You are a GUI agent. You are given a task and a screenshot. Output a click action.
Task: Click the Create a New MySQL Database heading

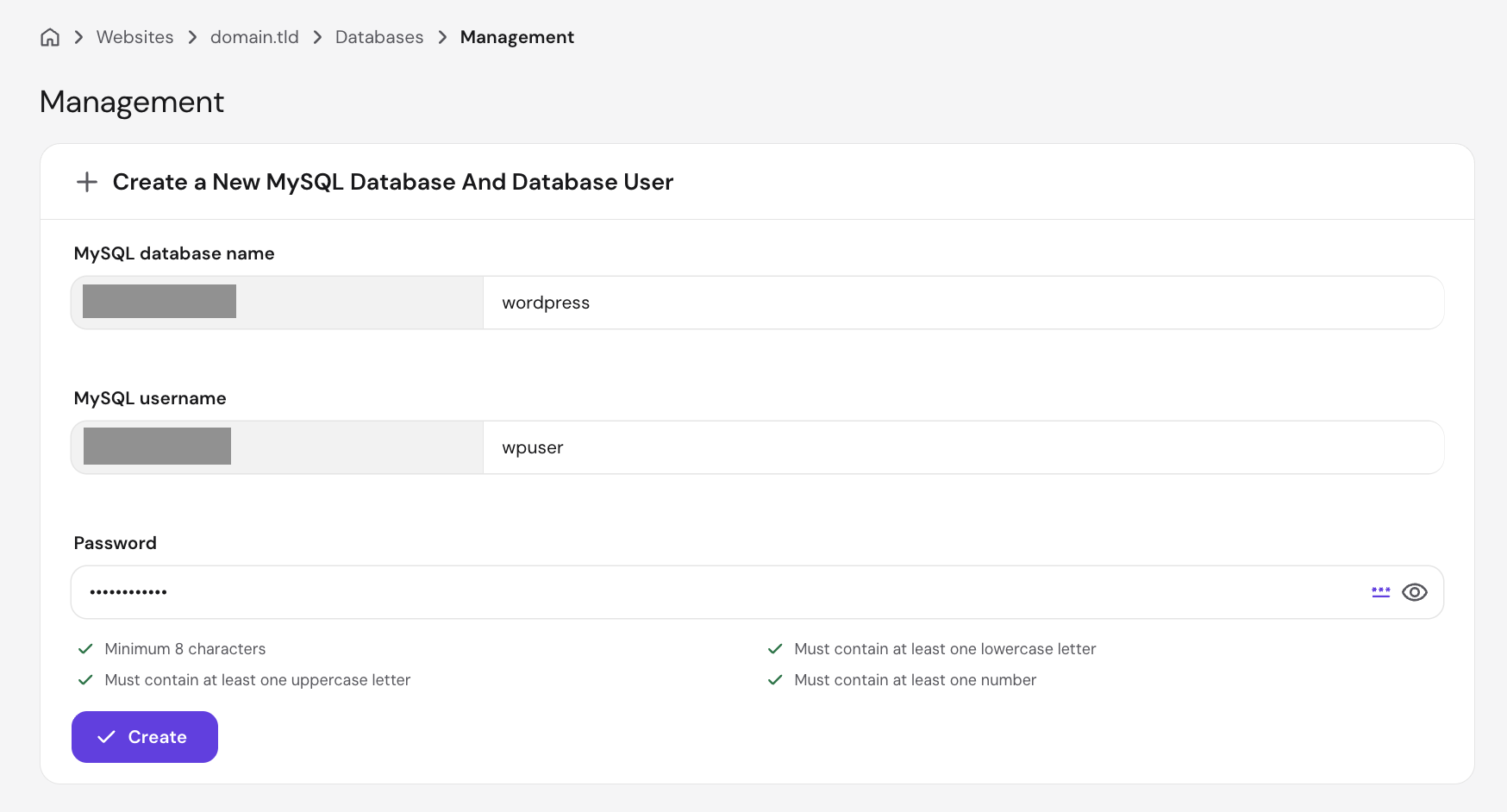[x=393, y=182]
